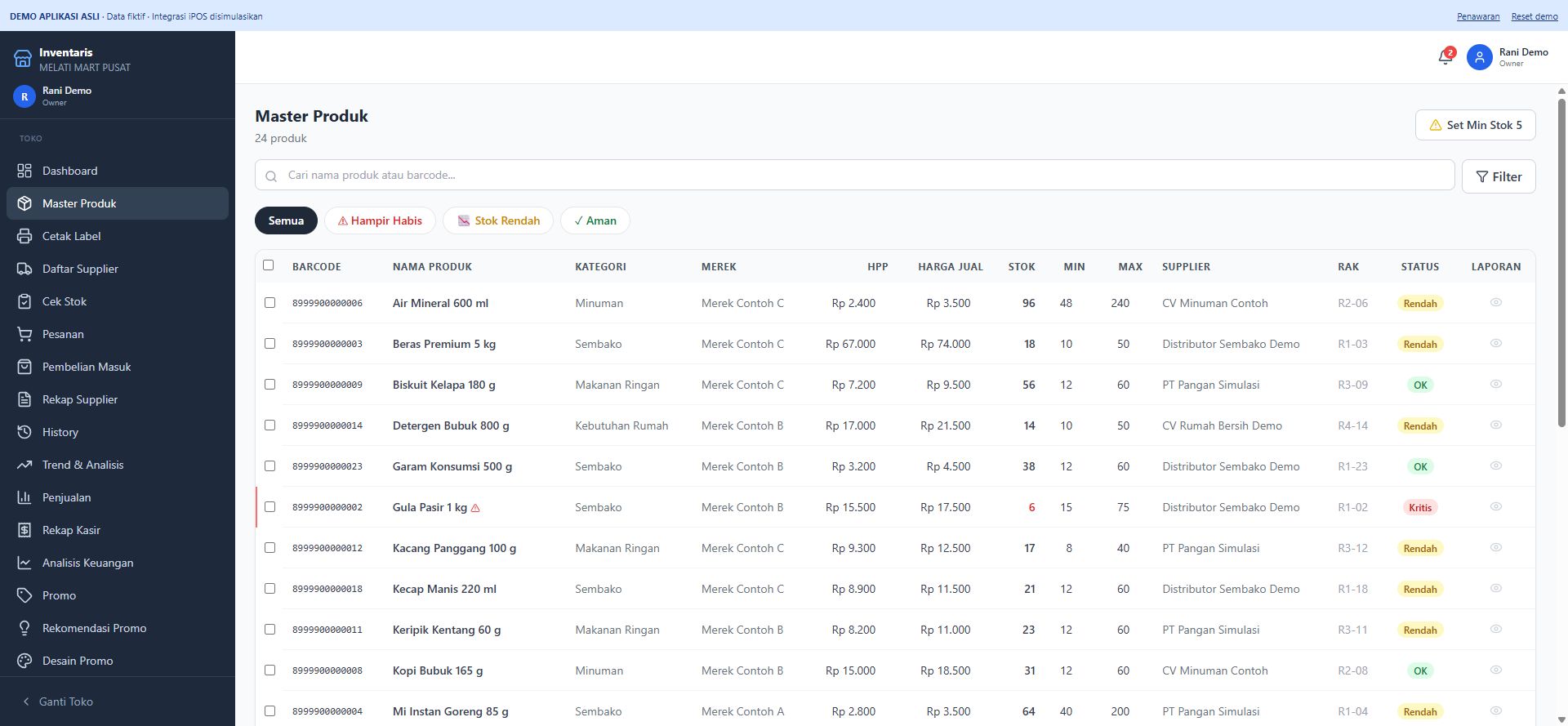Select the Stok Rendah filter tab
This screenshot has width=1568, height=726.
pyautogui.click(x=498, y=220)
